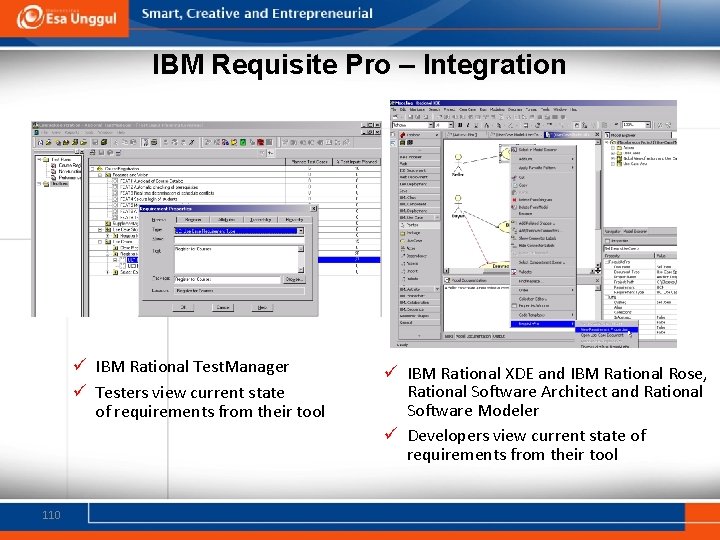Toggle Italic in the XDE formatting toolbar

coord(468,125)
